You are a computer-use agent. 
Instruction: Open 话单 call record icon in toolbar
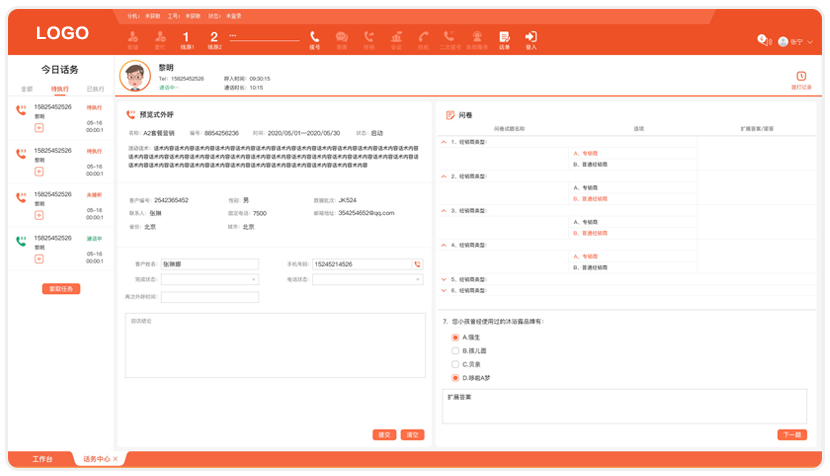504,38
